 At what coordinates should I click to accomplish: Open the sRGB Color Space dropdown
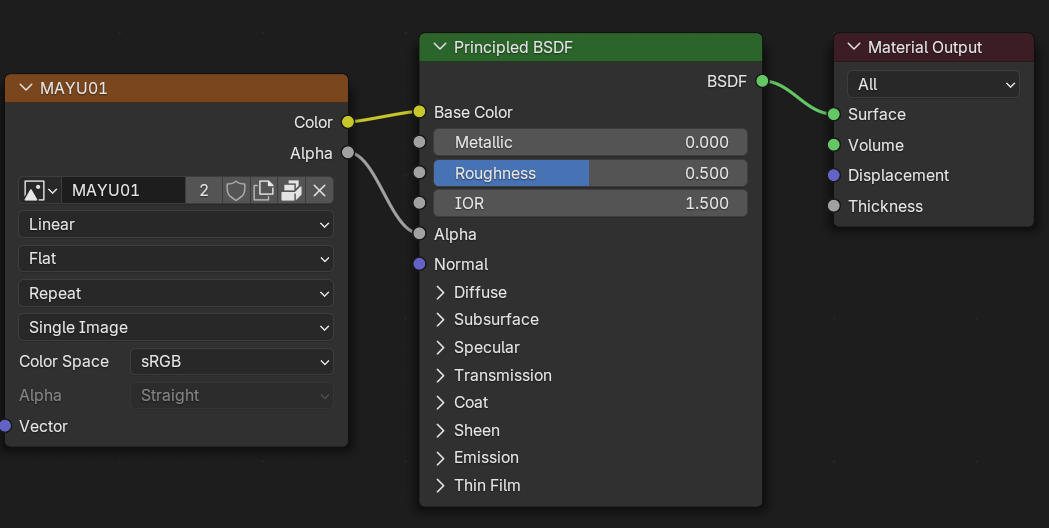click(x=231, y=361)
